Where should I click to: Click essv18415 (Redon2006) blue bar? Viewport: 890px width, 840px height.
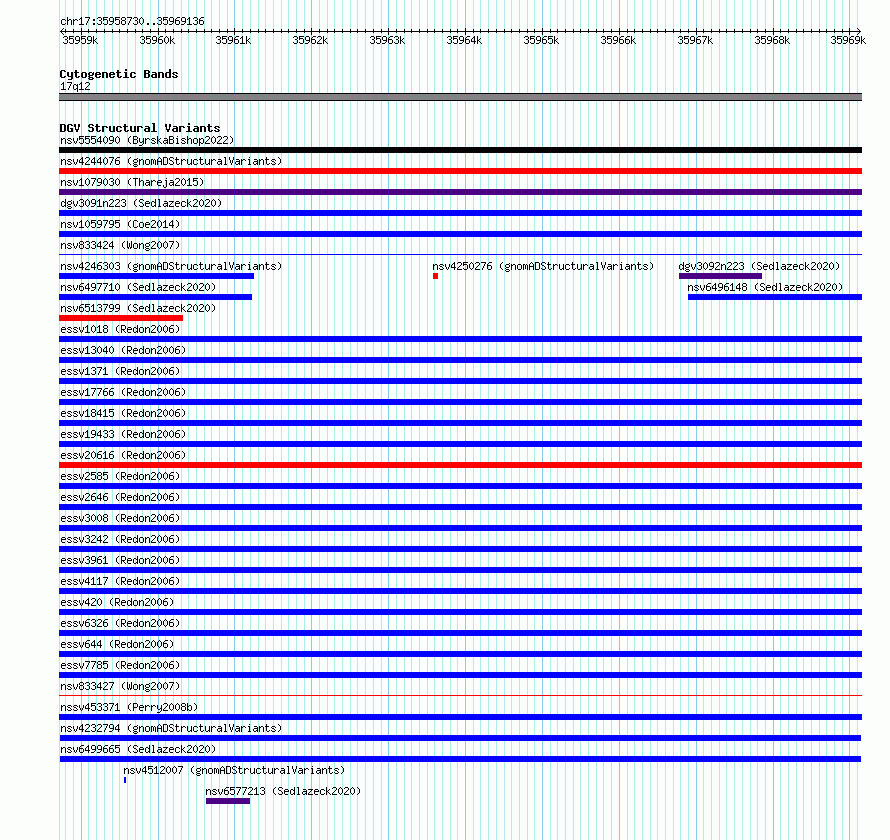tap(460, 423)
